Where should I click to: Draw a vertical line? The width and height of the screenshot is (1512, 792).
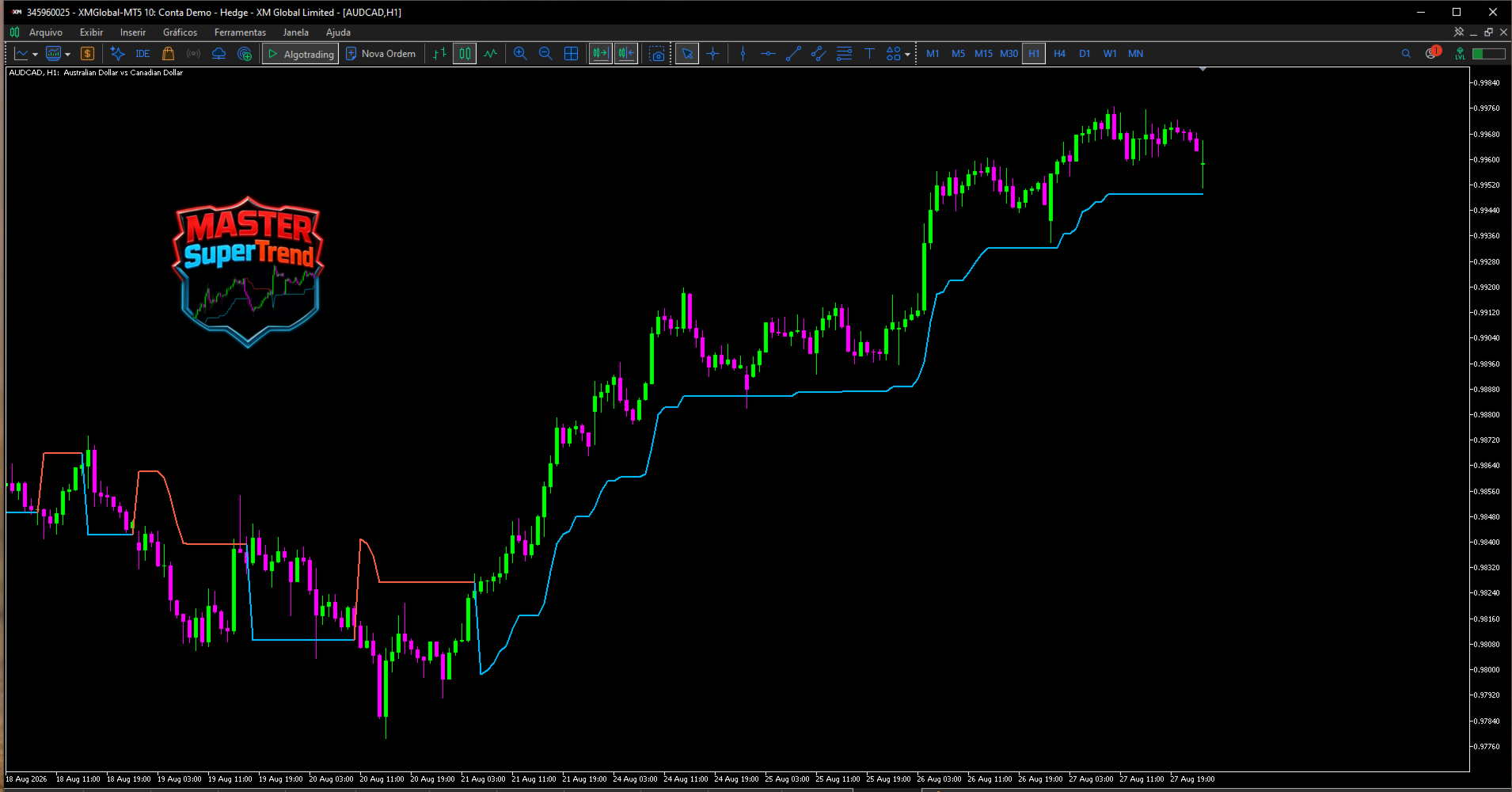pyautogui.click(x=743, y=54)
